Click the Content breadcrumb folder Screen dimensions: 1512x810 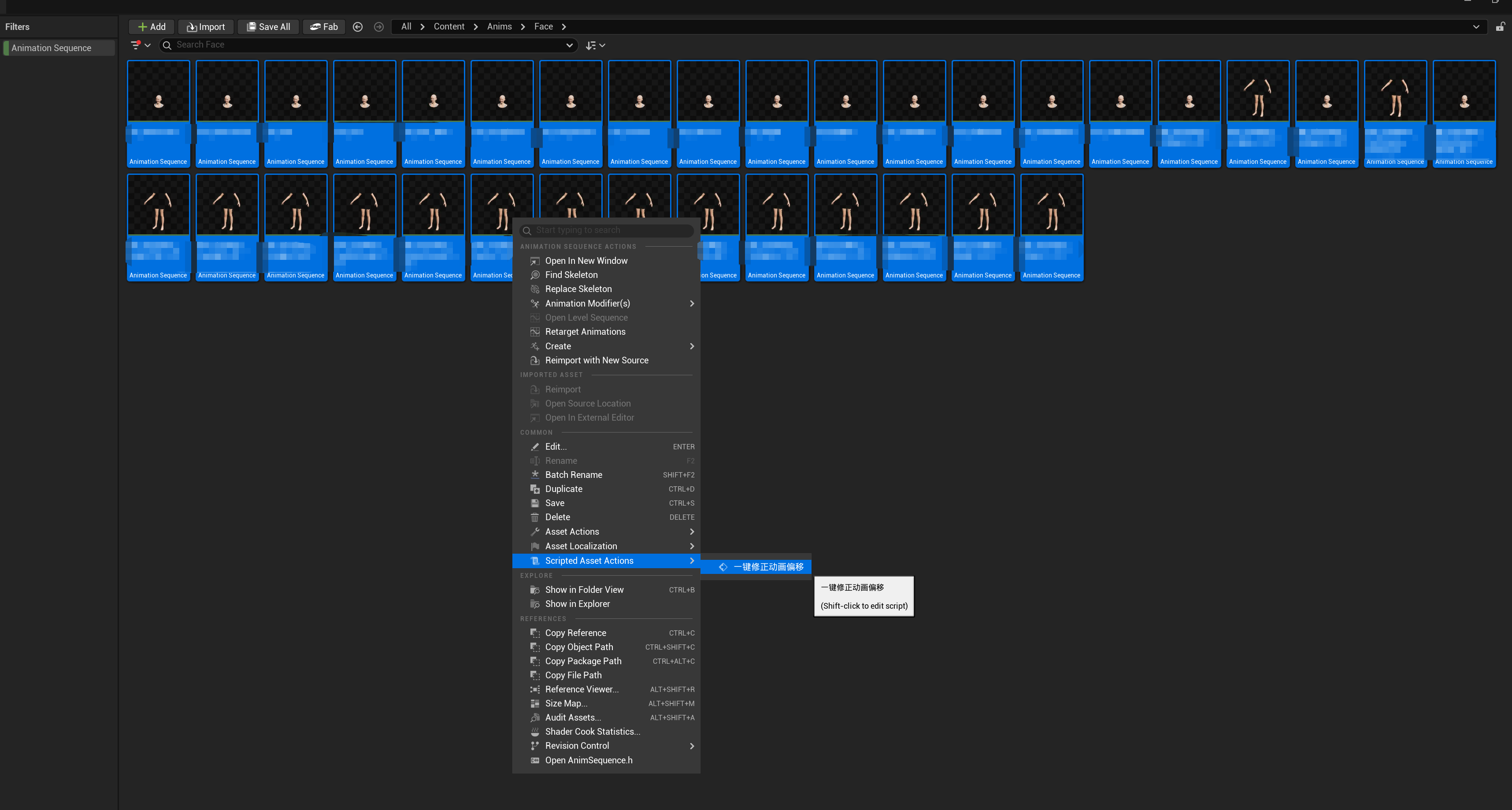[x=448, y=26]
